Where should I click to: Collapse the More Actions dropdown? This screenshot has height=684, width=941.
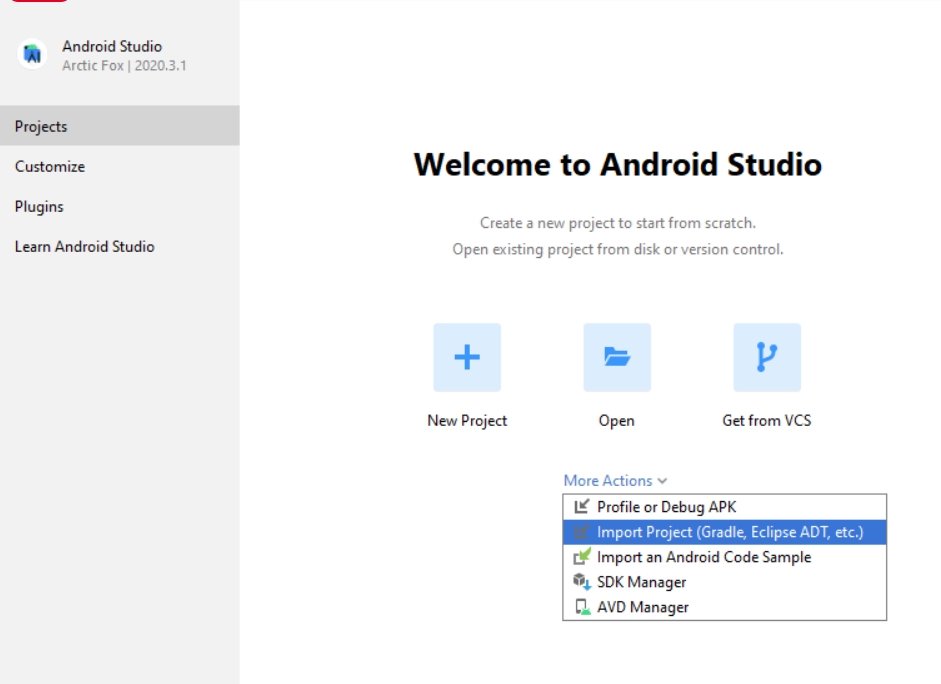(x=608, y=481)
